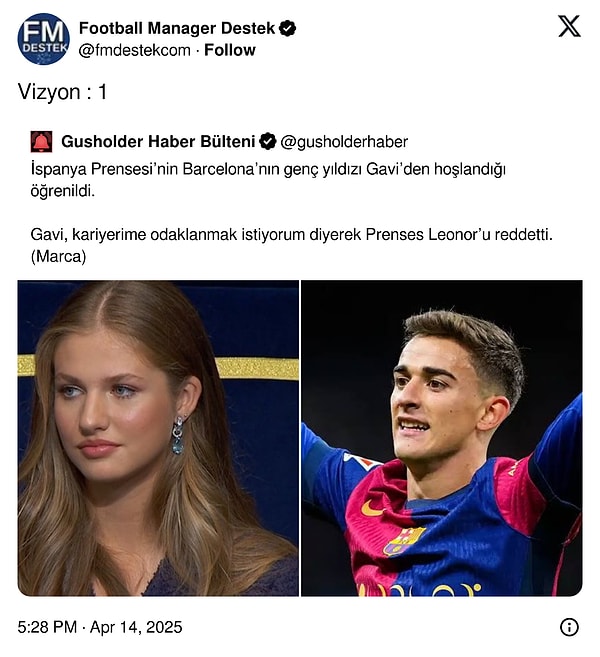This screenshot has height=657, width=600.
Task: Click verified badge beside Gusholder Haber Bülteni
Action: pos(268,141)
